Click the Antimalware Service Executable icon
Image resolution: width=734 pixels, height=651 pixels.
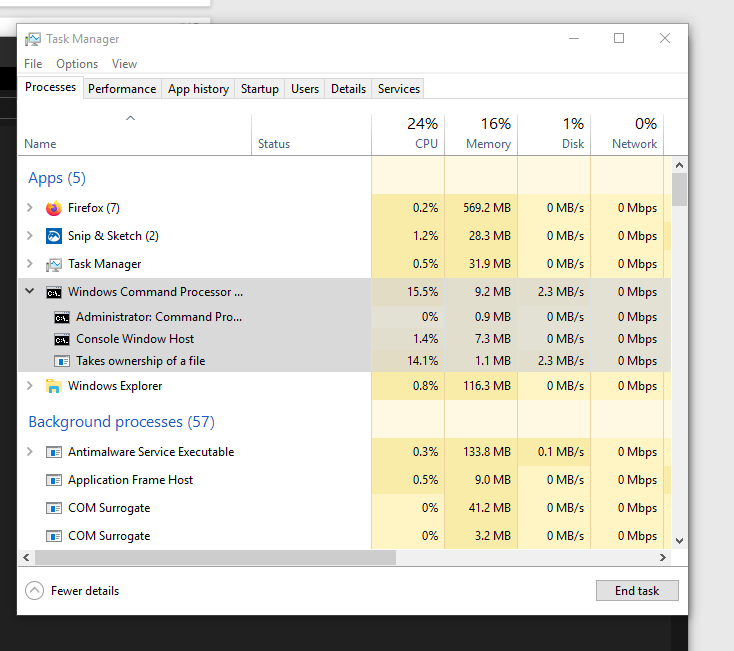[54, 452]
